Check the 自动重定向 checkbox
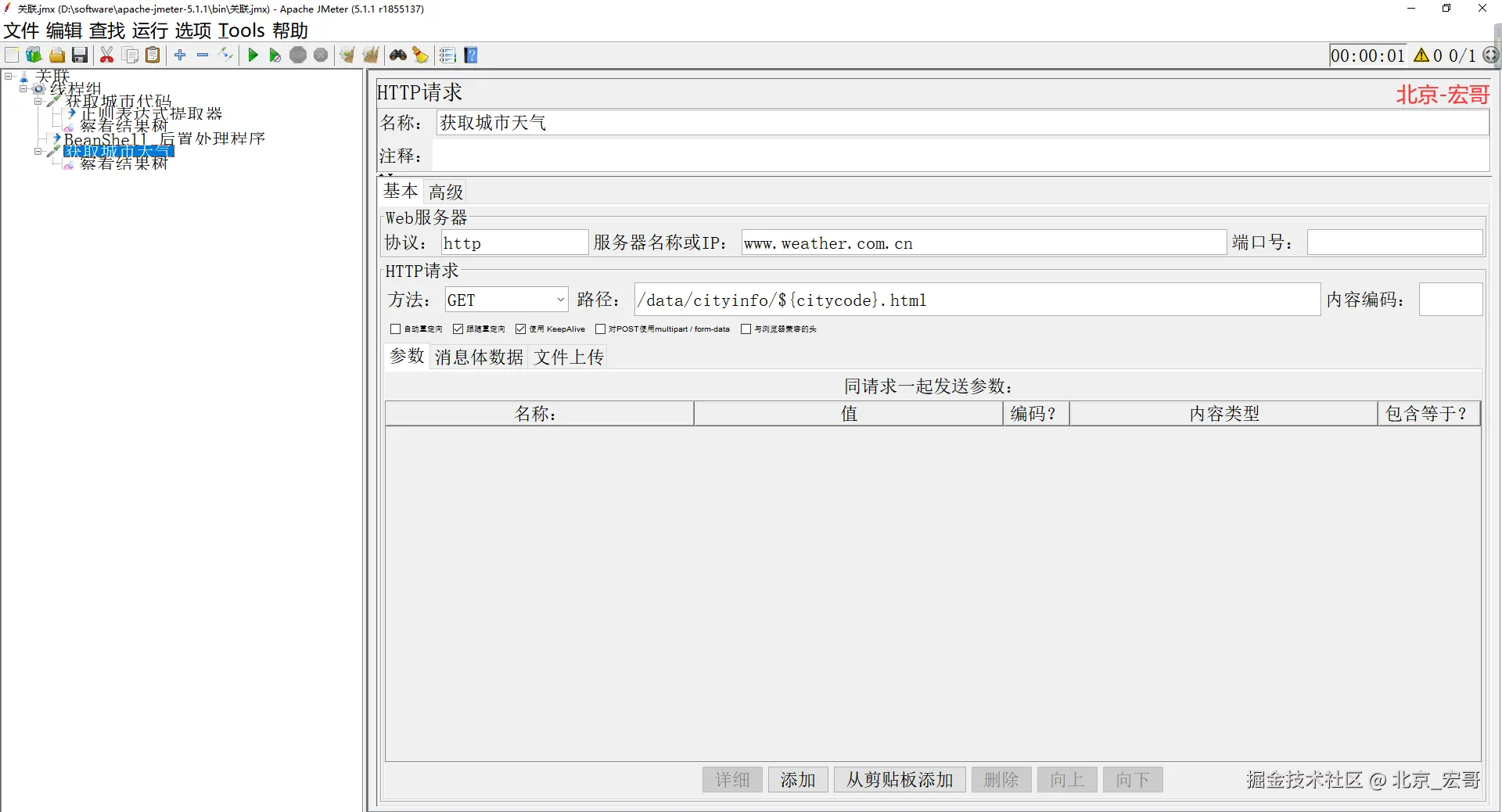The height and width of the screenshot is (812, 1502). point(395,329)
